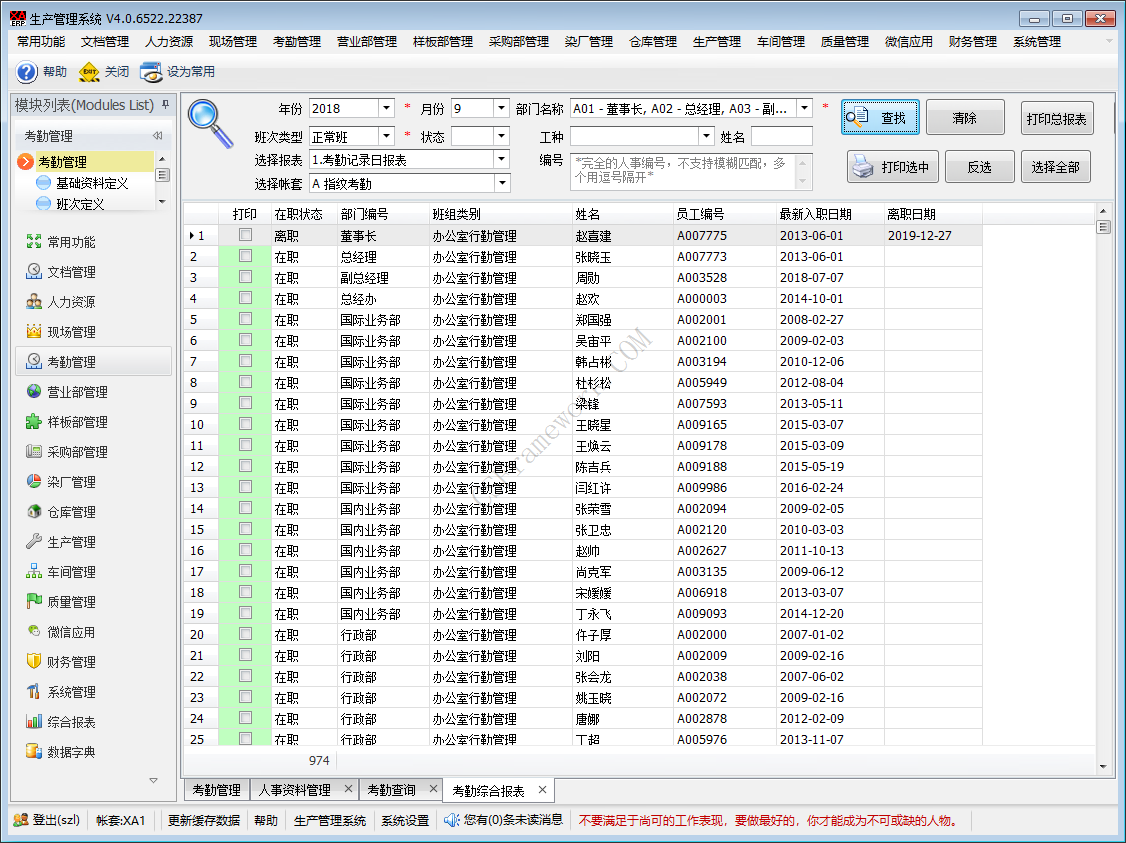
Task: Click the 打印总报表 button
Action: pos(1056,118)
